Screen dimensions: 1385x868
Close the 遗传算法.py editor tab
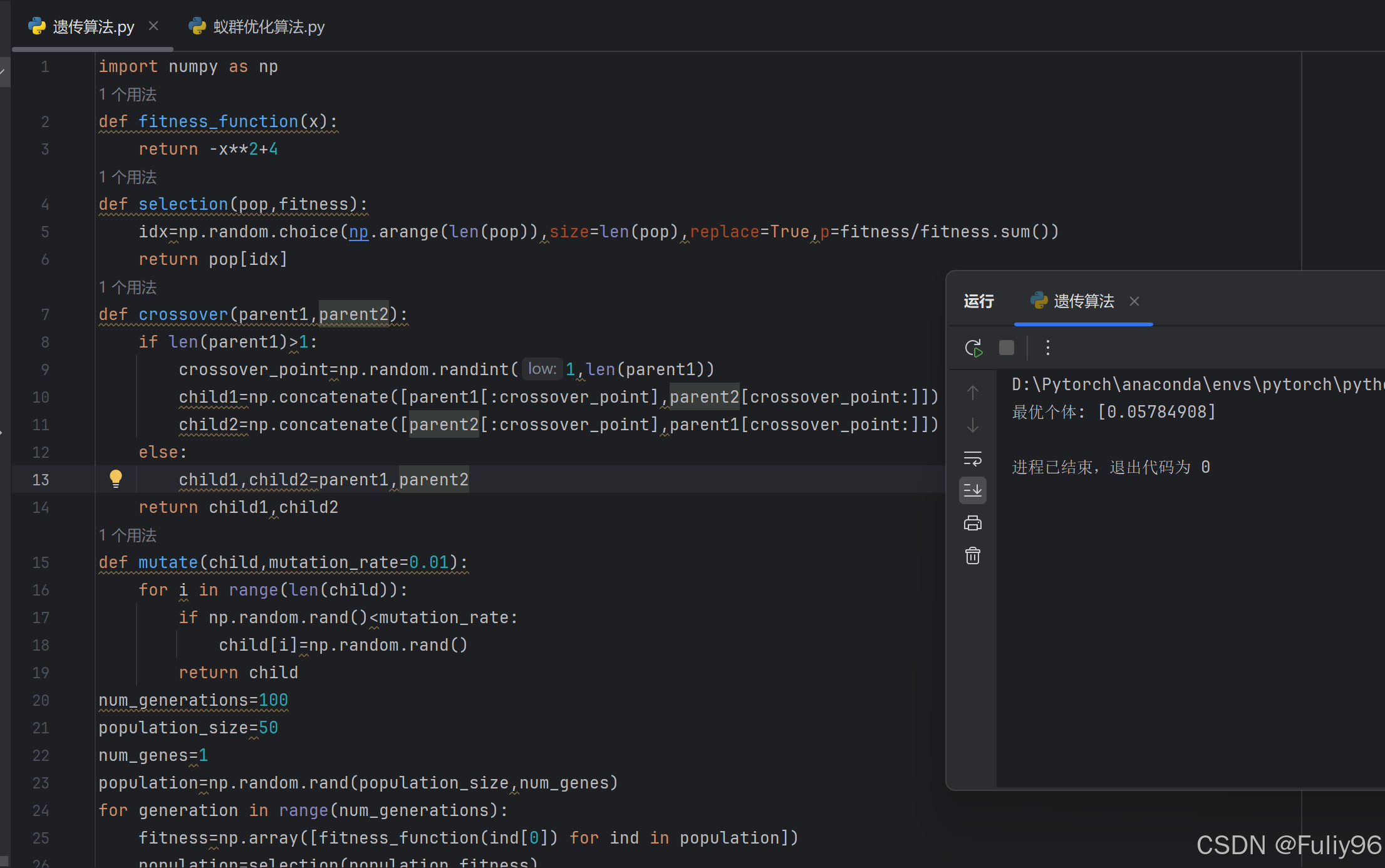153,26
